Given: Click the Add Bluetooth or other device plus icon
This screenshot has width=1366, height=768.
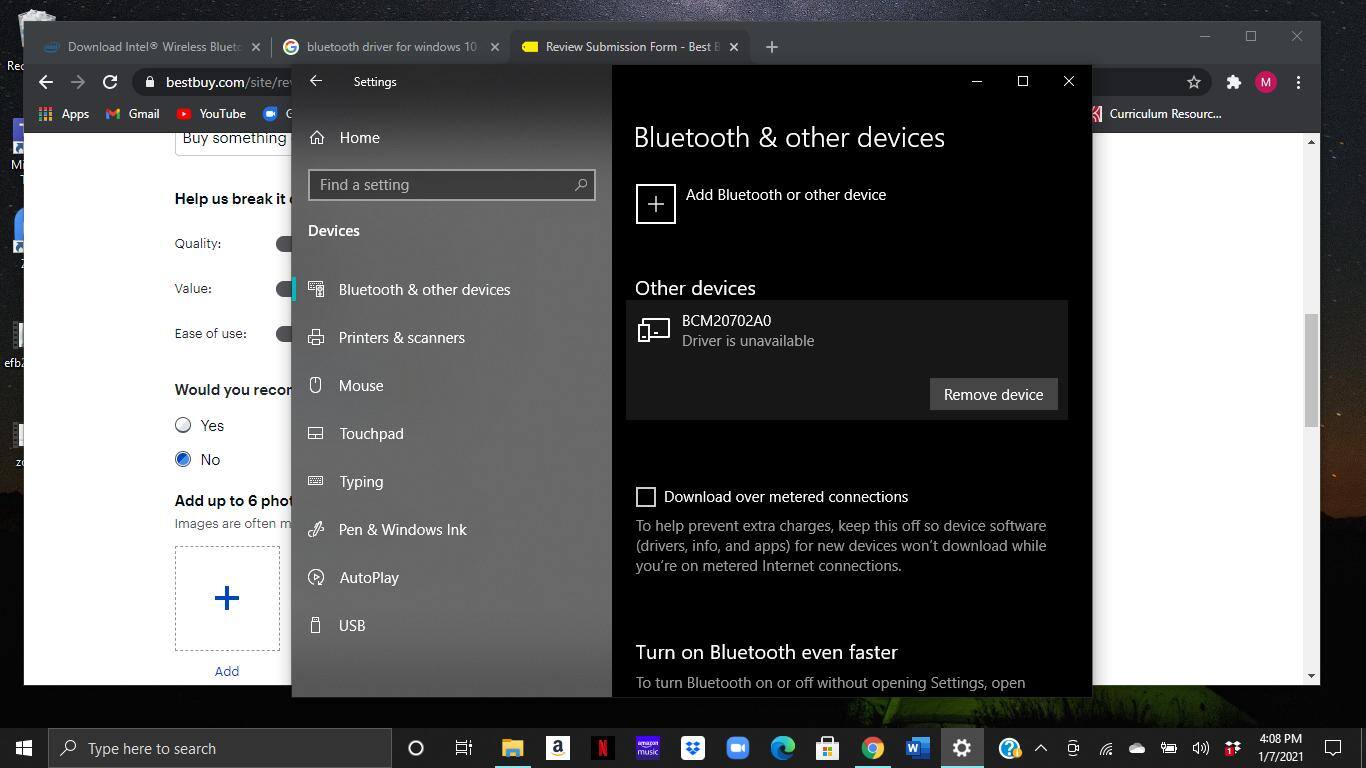Looking at the screenshot, I should [x=656, y=204].
